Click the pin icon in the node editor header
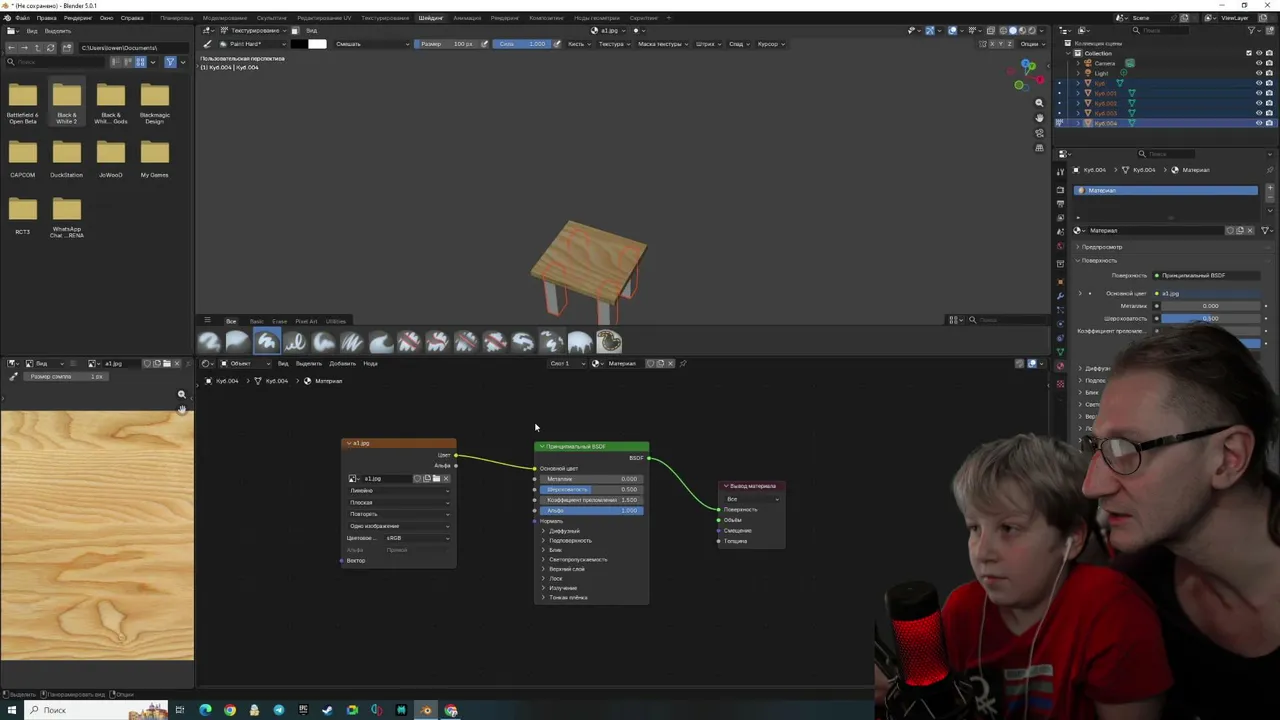Screen dimensions: 1280x720 tap(683, 363)
